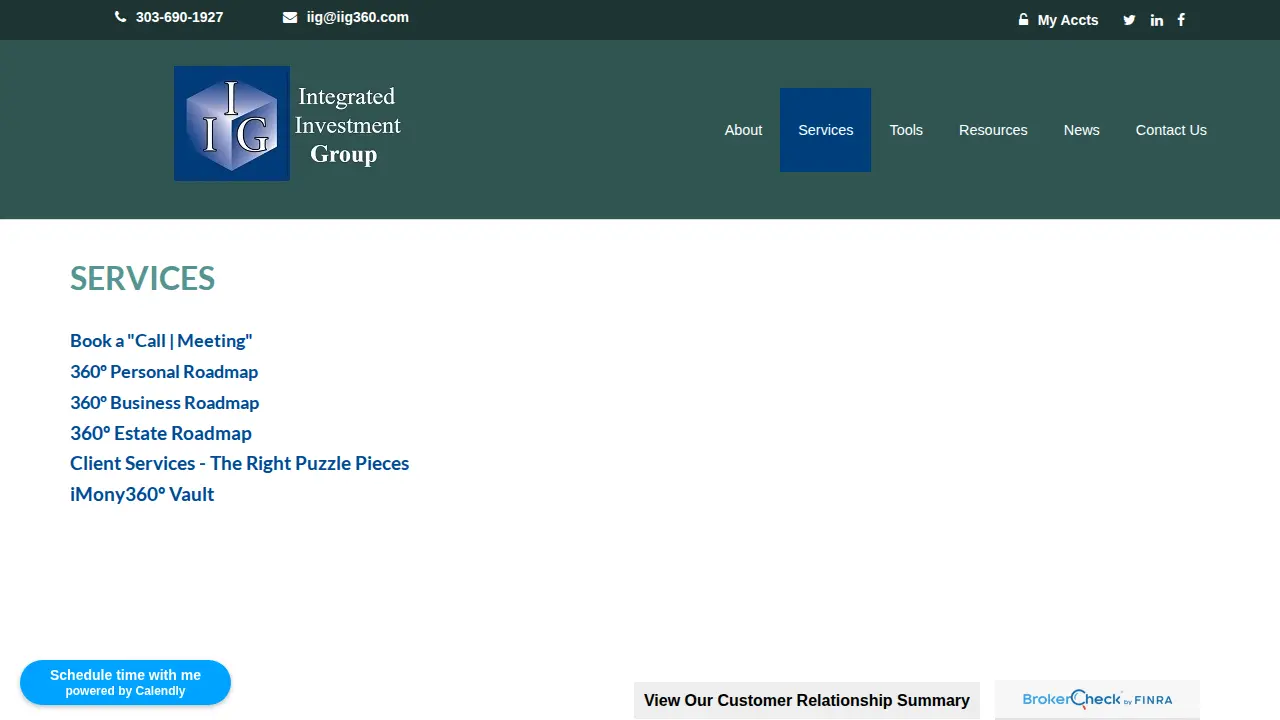Go to the Resources menu

(x=993, y=130)
